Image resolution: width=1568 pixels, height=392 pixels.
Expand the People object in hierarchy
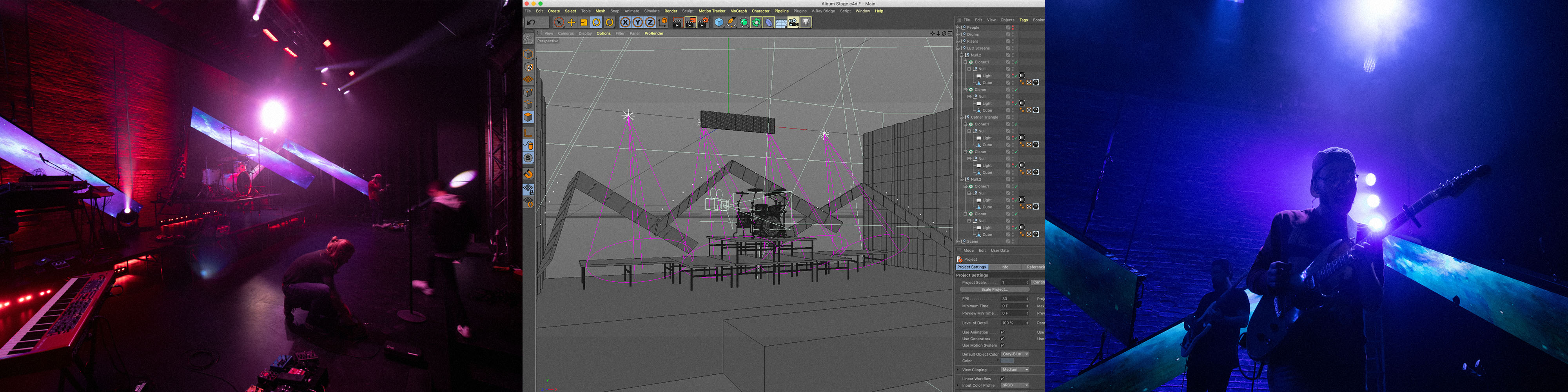pyautogui.click(x=958, y=27)
